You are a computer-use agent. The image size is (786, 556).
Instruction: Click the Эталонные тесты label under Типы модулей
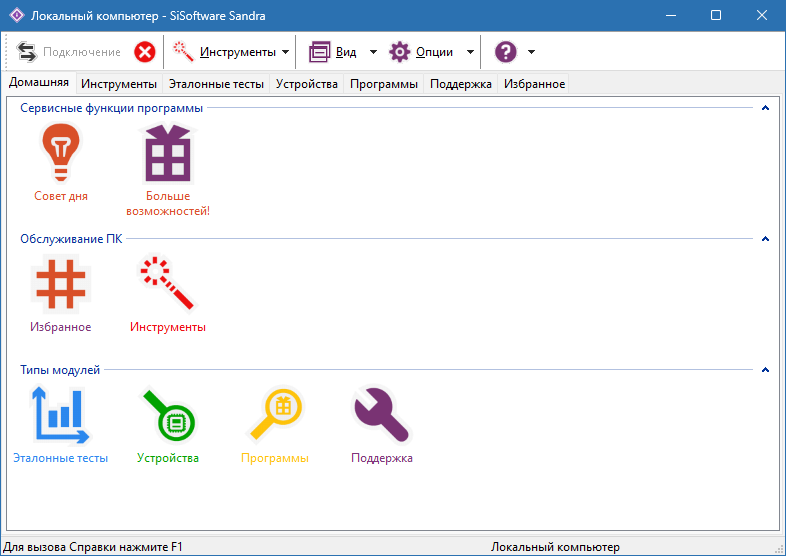click(60, 458)
